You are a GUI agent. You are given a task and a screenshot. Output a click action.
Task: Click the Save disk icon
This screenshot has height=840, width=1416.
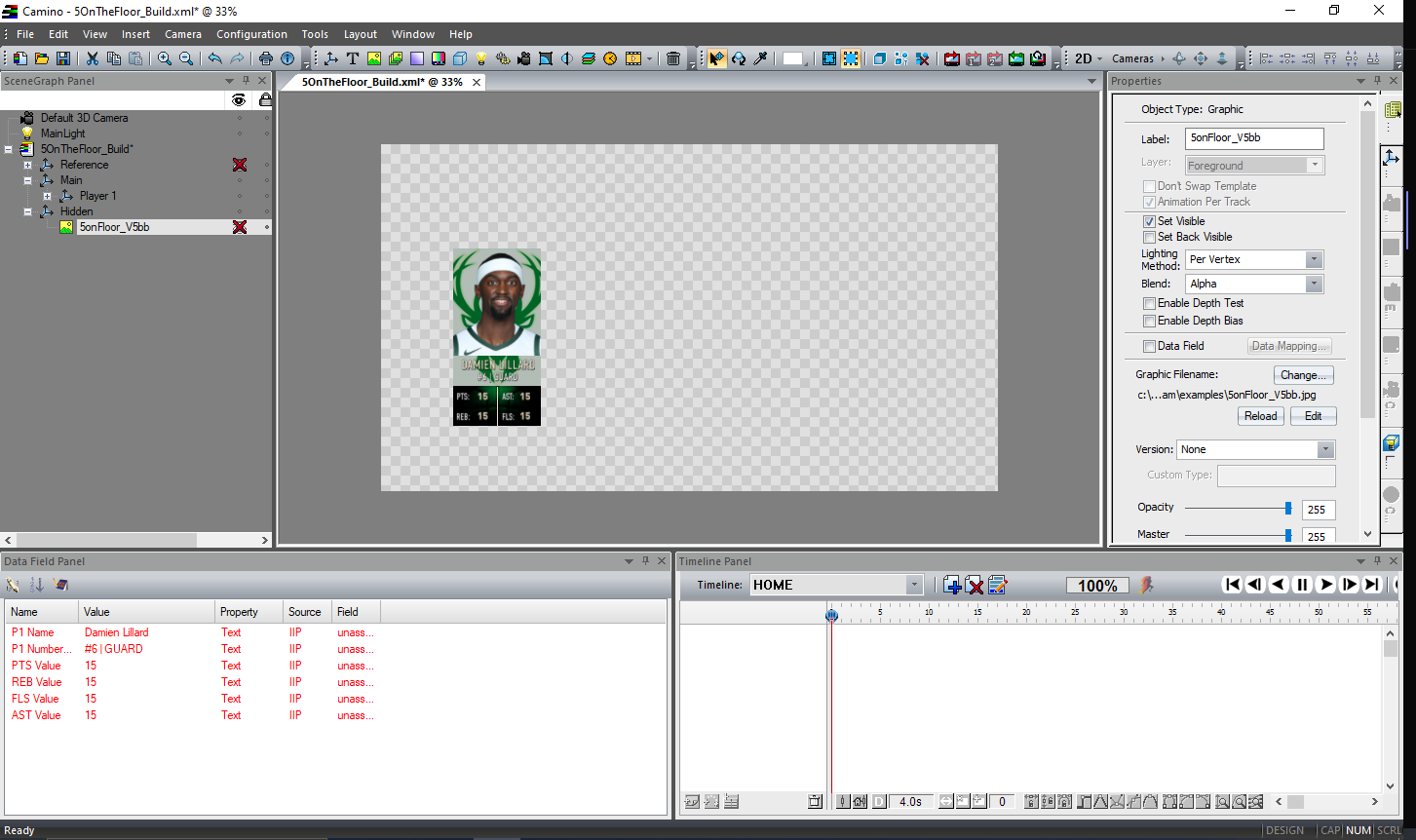tap(63, 58)
